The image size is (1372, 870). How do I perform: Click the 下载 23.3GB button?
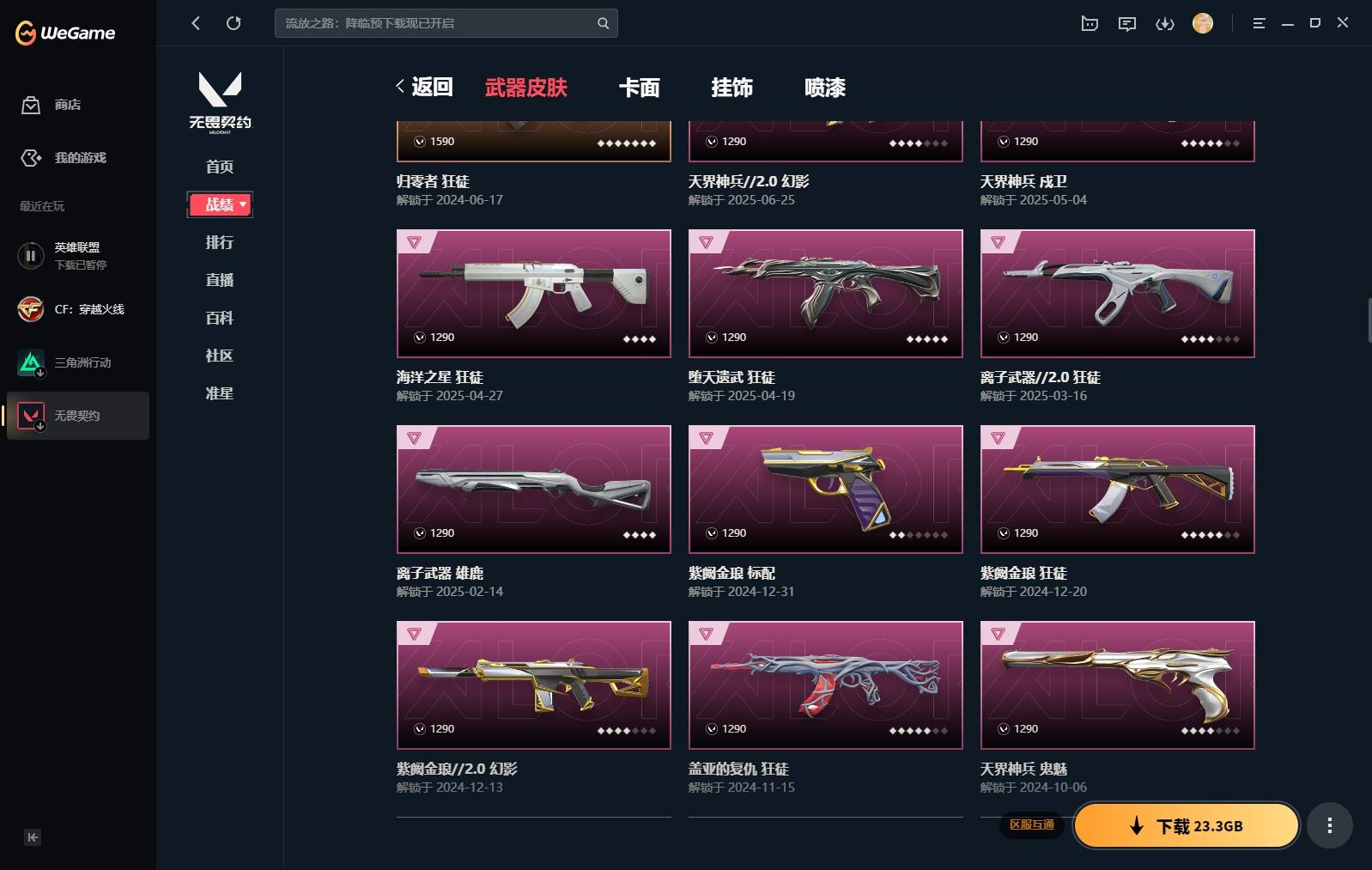coord(1187,826)
